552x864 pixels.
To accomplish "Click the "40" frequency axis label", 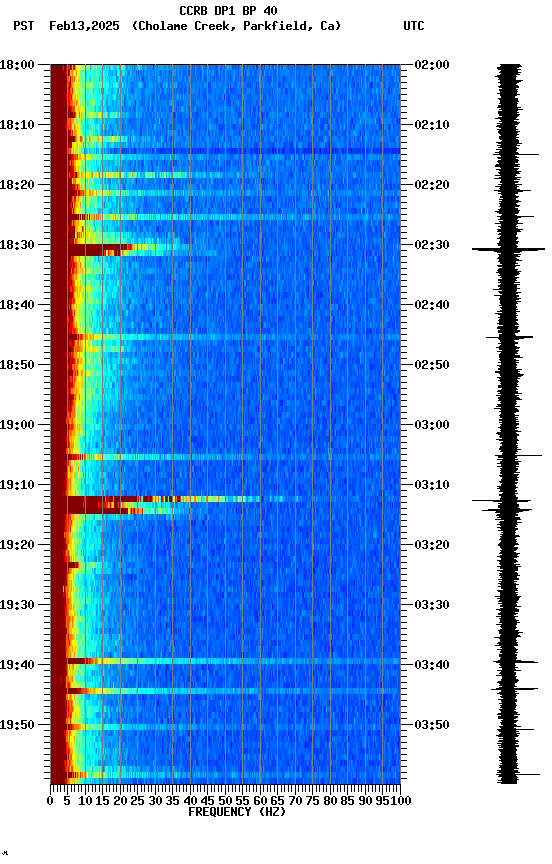I will (x=190, y=801).
